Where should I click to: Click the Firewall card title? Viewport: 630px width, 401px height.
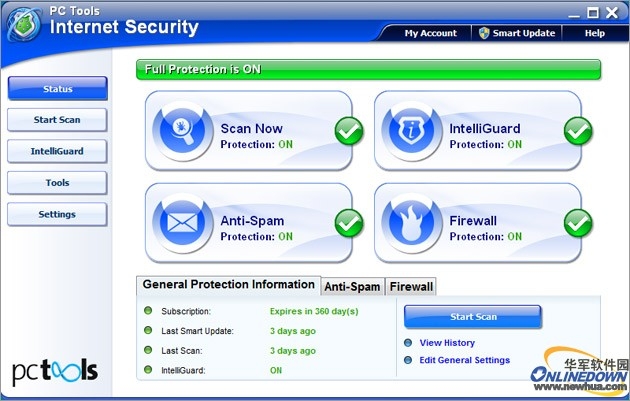[x=473, y=221]
